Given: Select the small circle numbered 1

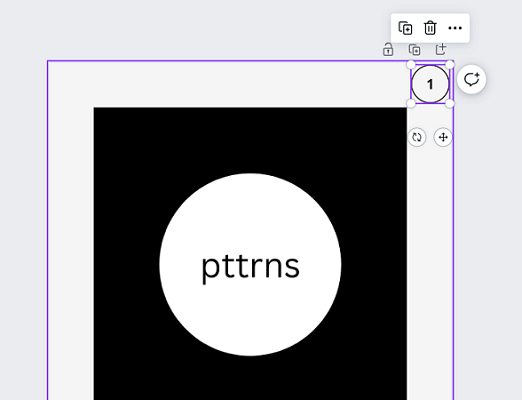Looking at the screenshot, I should (430, 84).
